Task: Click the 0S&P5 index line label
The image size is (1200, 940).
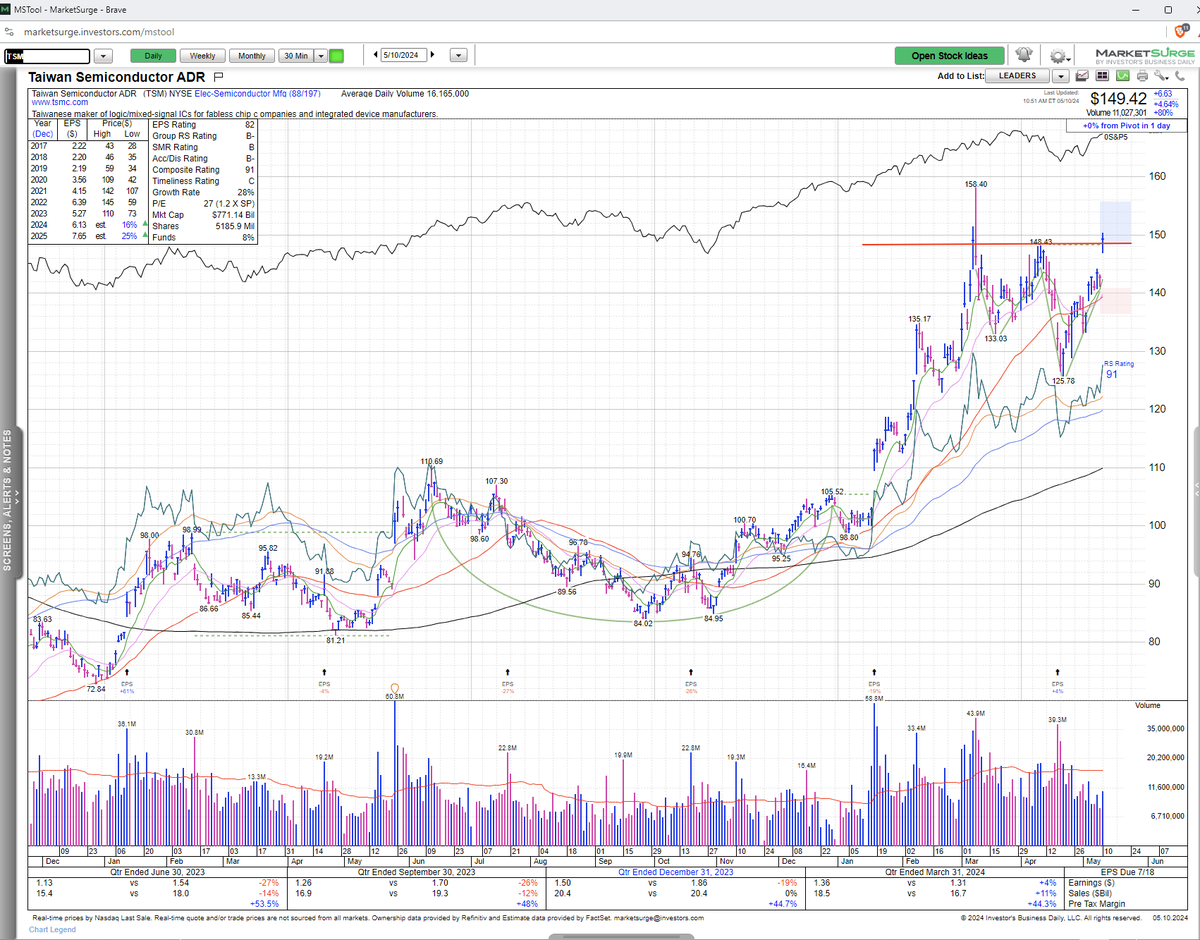Action: [x=1117, y=136]
